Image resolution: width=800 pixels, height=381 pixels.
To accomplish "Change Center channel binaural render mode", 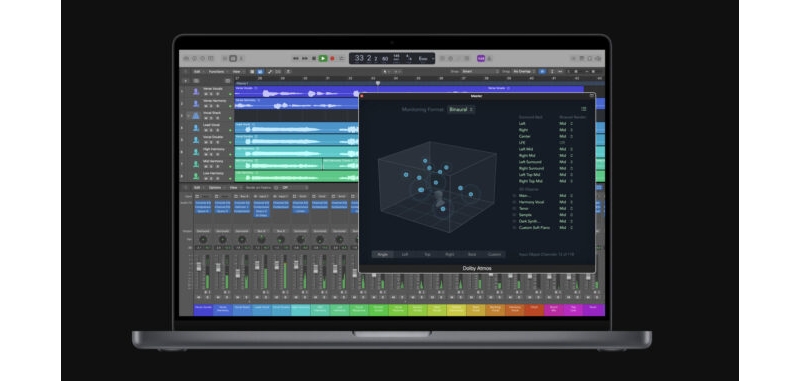I will (x=566, y=137).
